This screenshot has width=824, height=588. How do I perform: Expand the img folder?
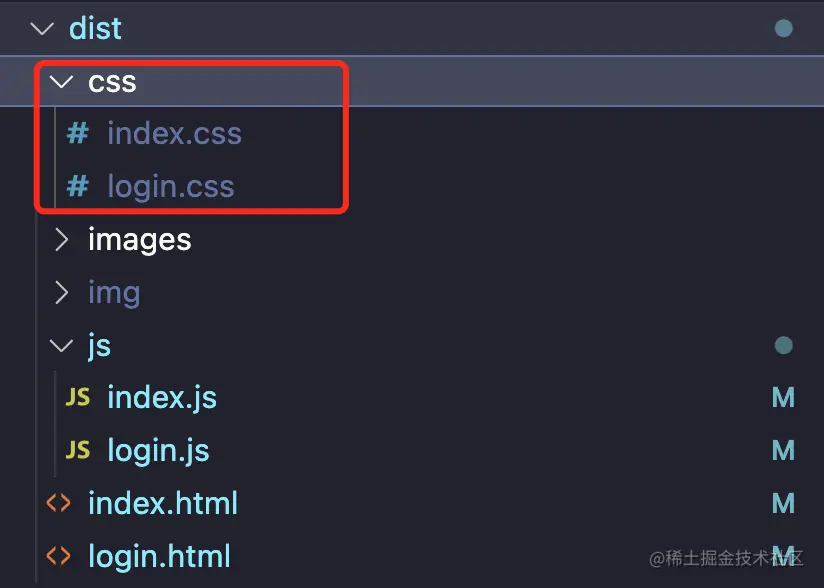[60, 292]
